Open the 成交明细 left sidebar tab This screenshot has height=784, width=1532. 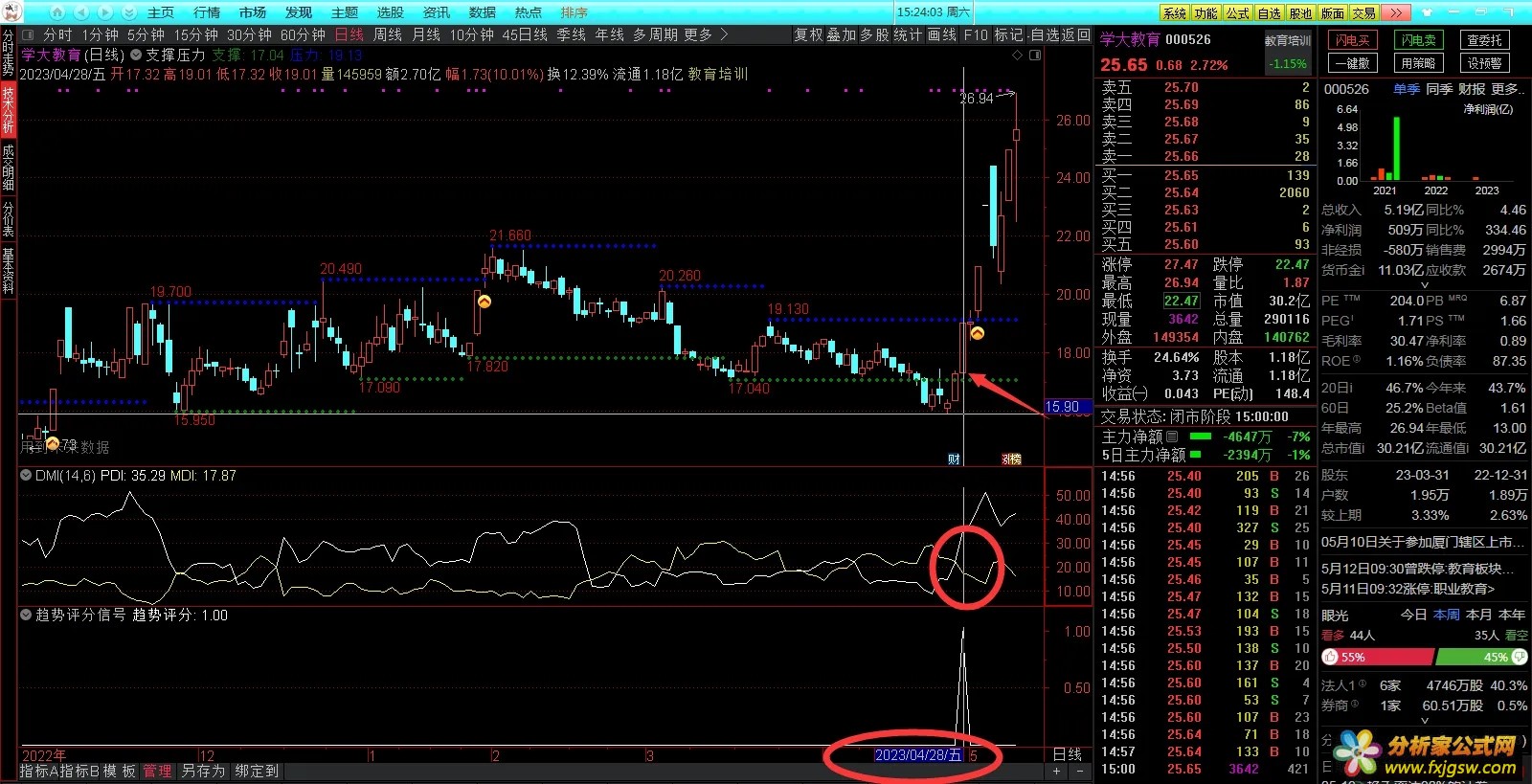click(x=8, y=168)
